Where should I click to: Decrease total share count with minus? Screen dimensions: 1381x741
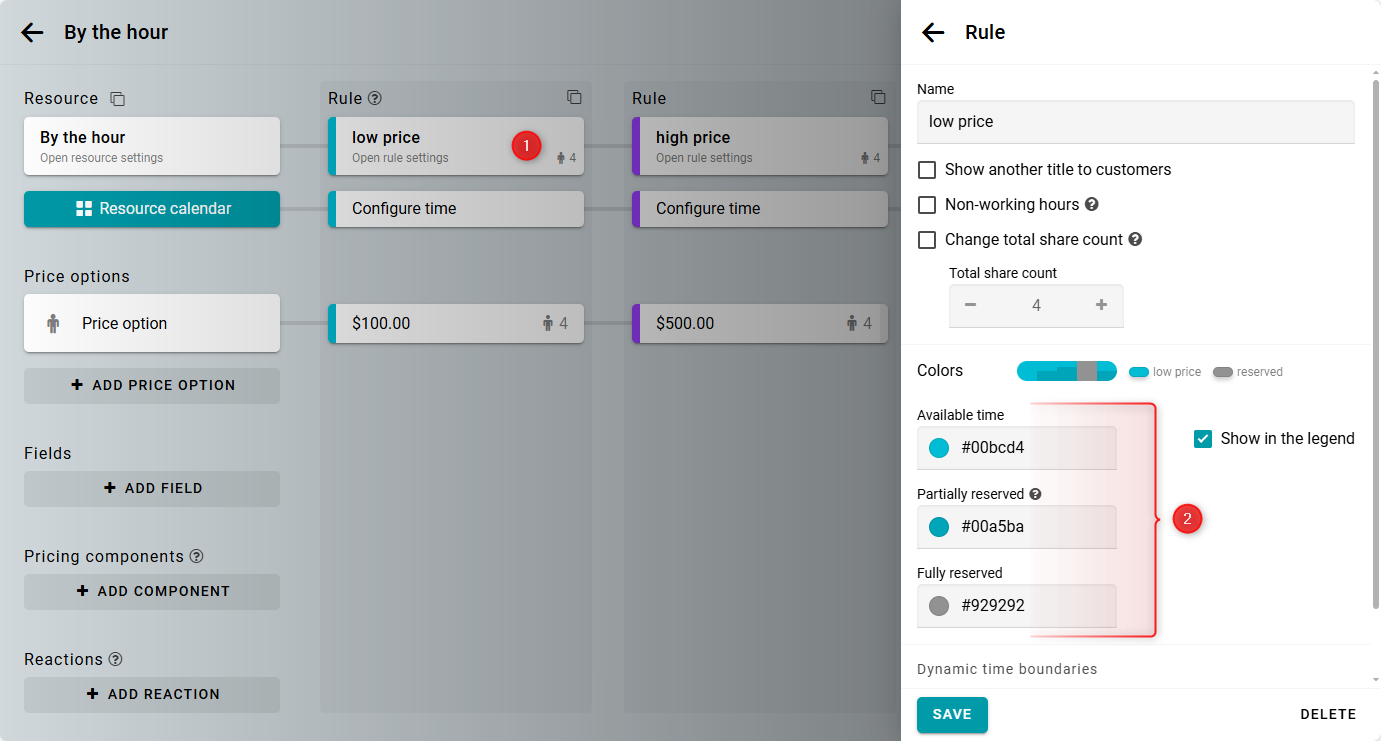[970, 305]
